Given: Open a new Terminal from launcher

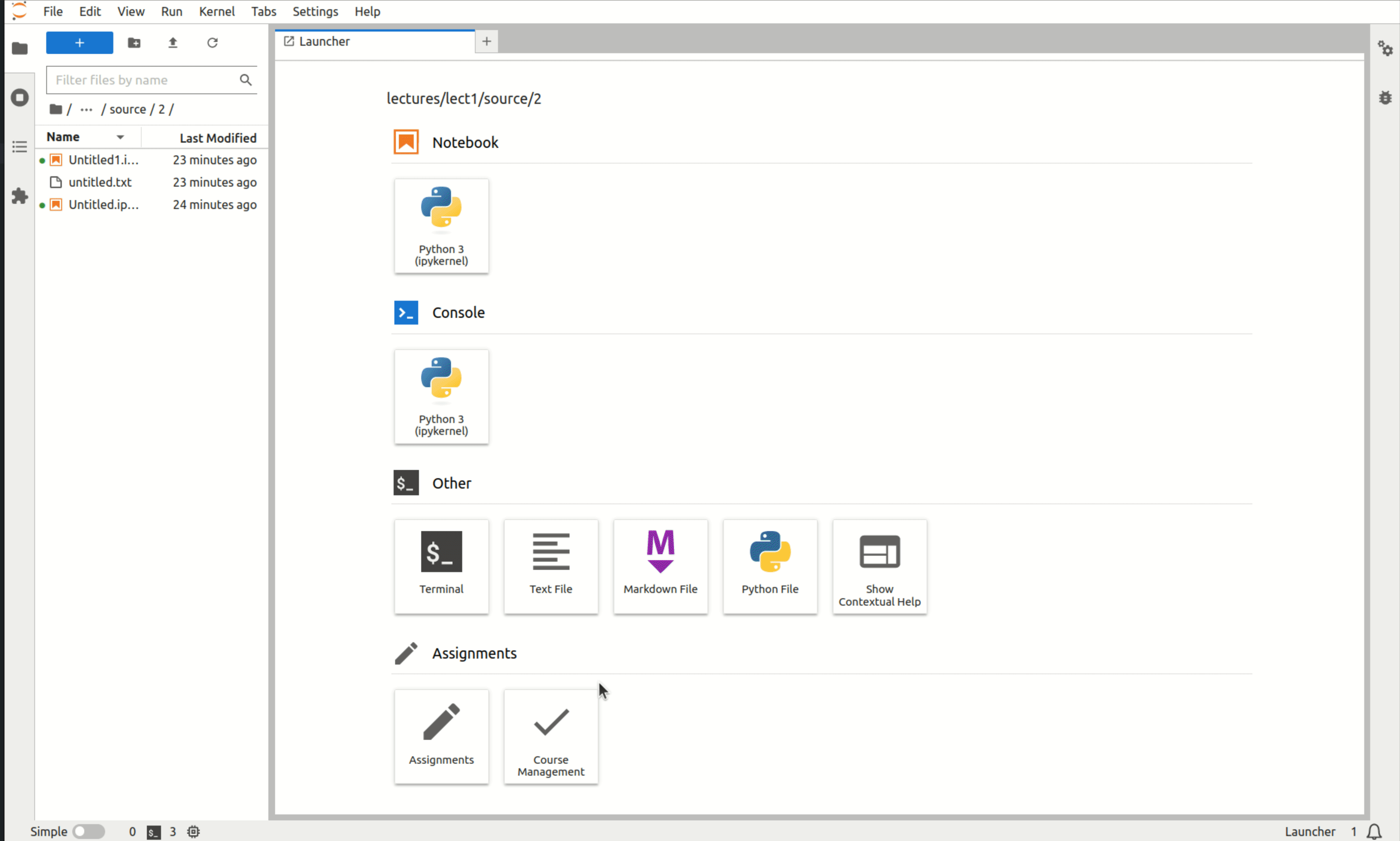Looking at the screenshot, I should (441, 566).
